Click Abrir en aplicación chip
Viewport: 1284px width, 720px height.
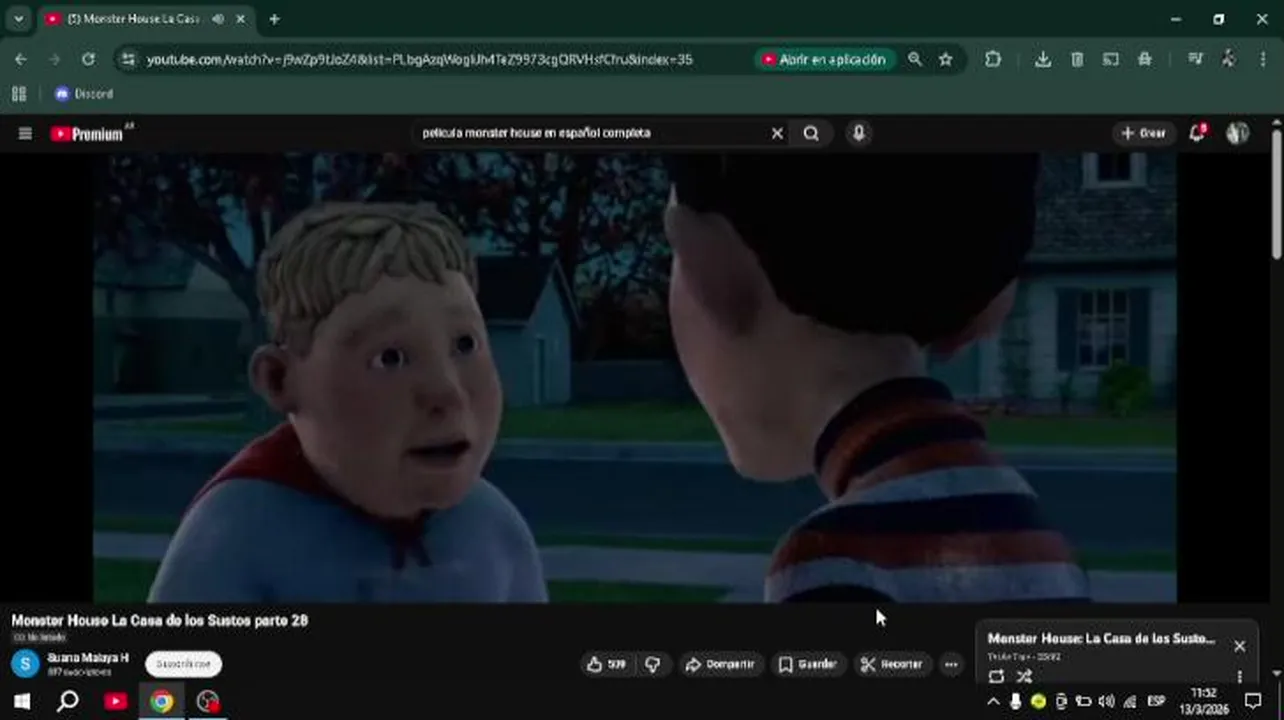click(x=825, y=60)
